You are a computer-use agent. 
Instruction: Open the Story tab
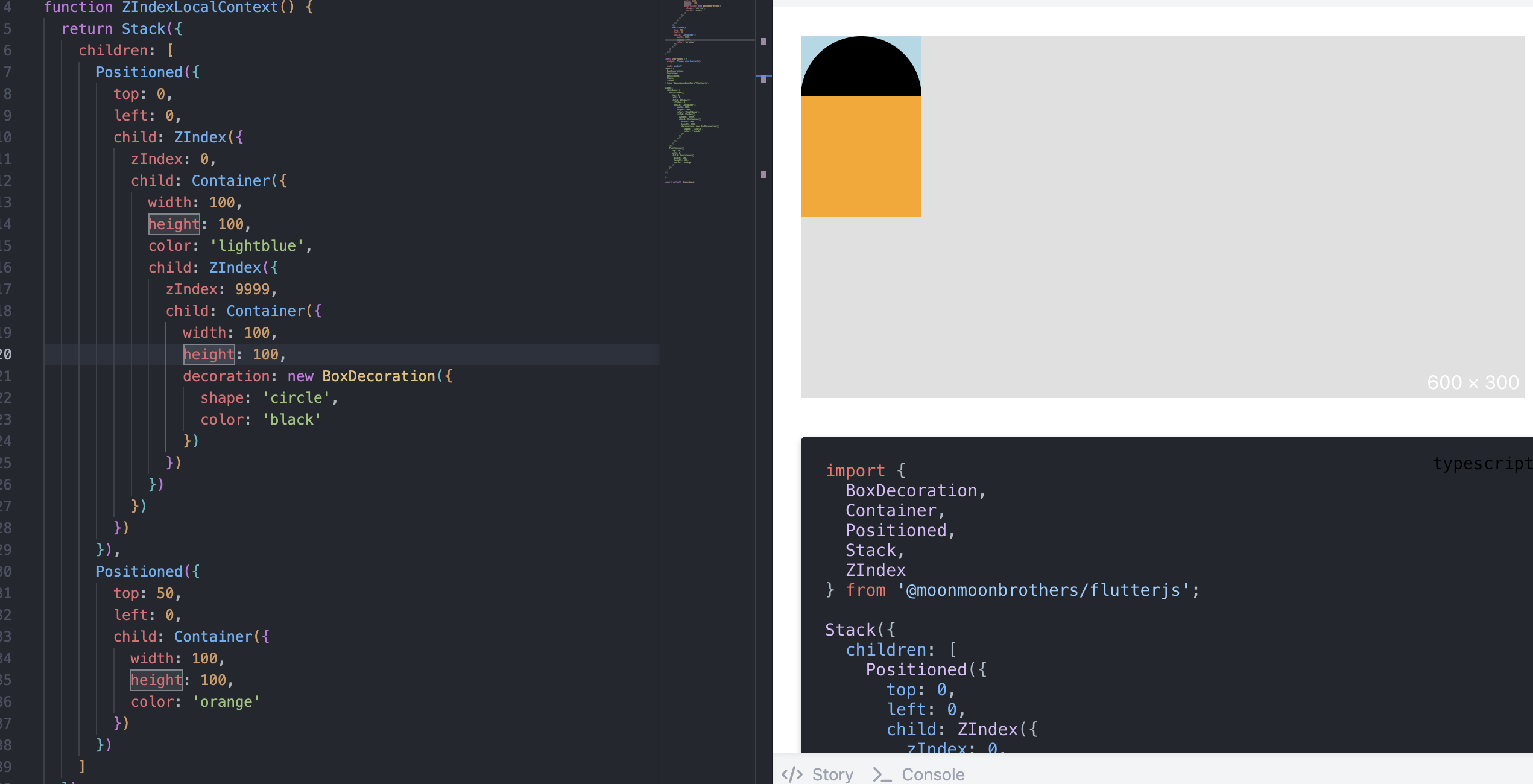pos(832,774)
